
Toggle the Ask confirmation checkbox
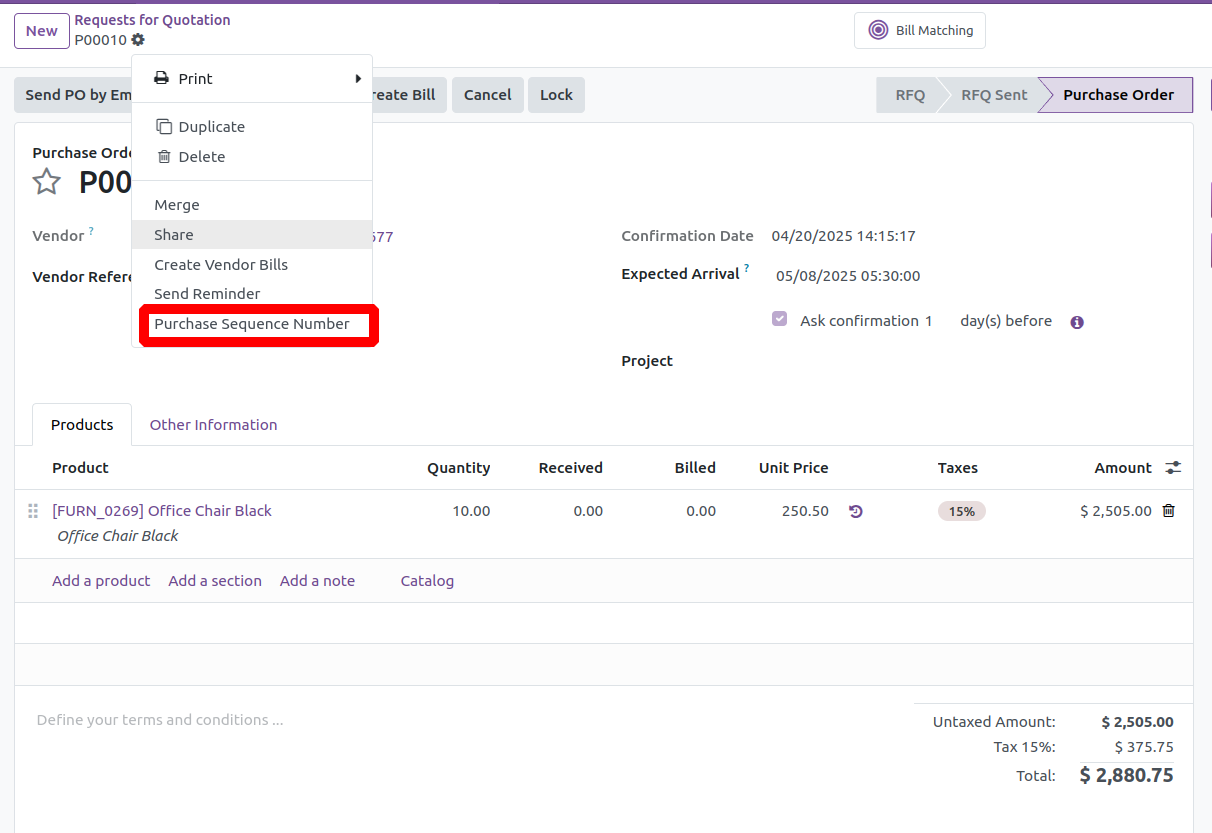point(779,319)
